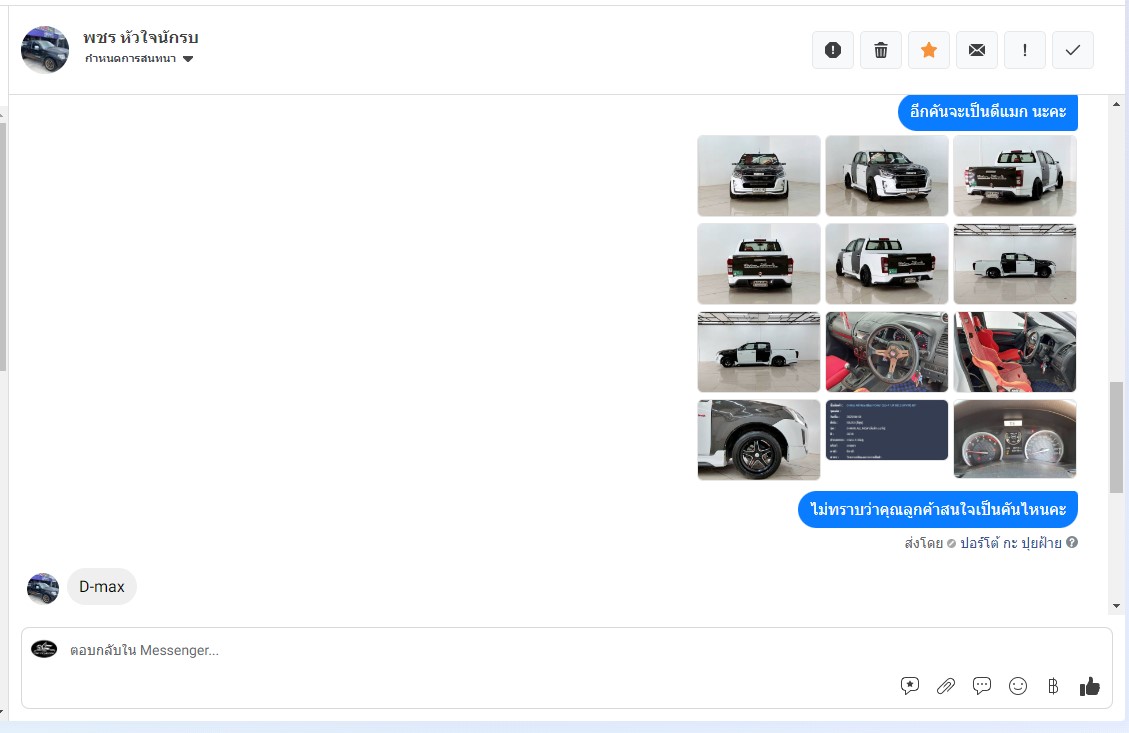Click chat scrollbar down arrow
The image size is (1129, 733).
click(1116, 606)
